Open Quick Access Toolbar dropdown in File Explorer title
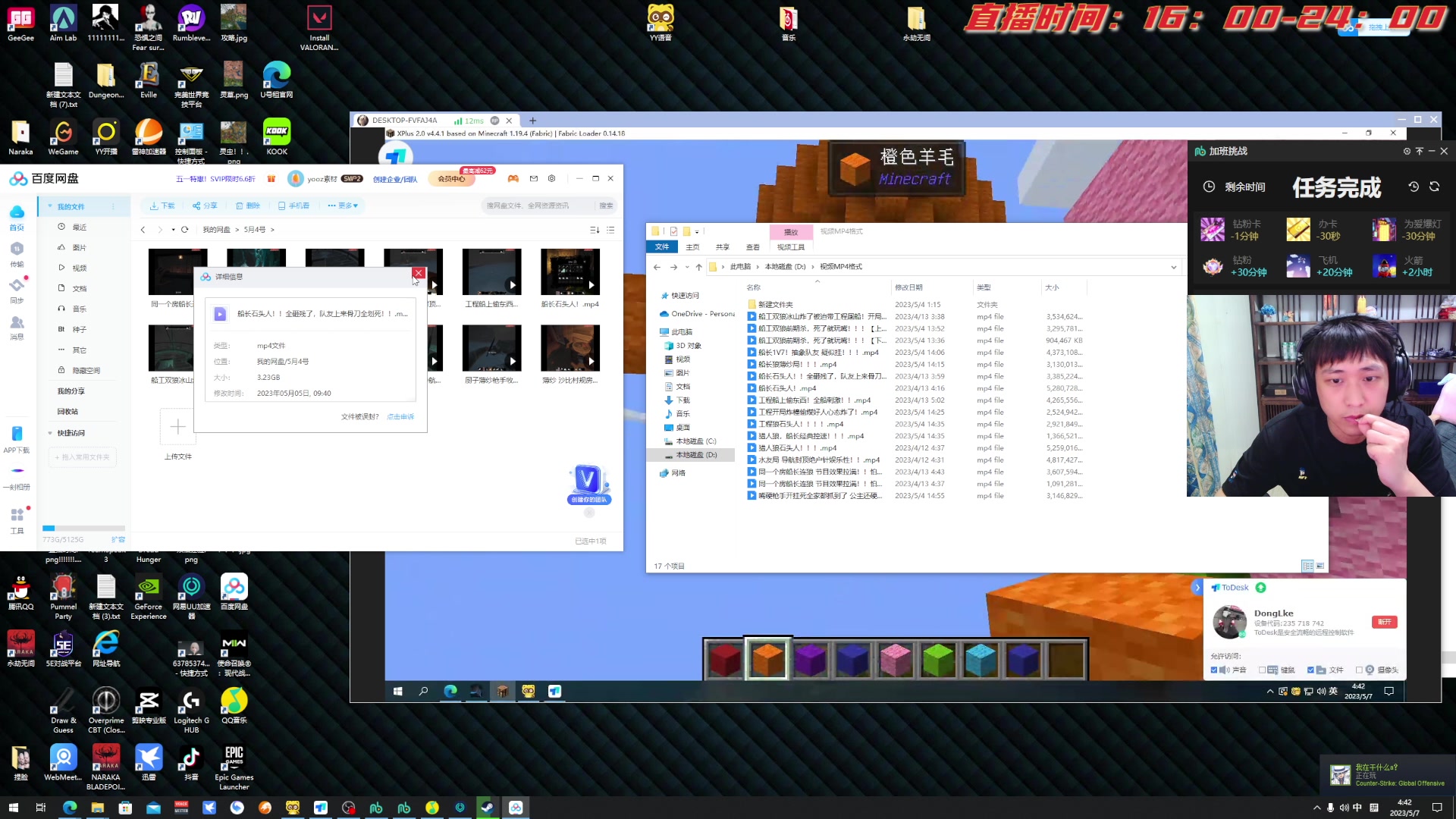The height and width of the screenshot is (819, 1456). pyautogui.click(x=697, y=232)
